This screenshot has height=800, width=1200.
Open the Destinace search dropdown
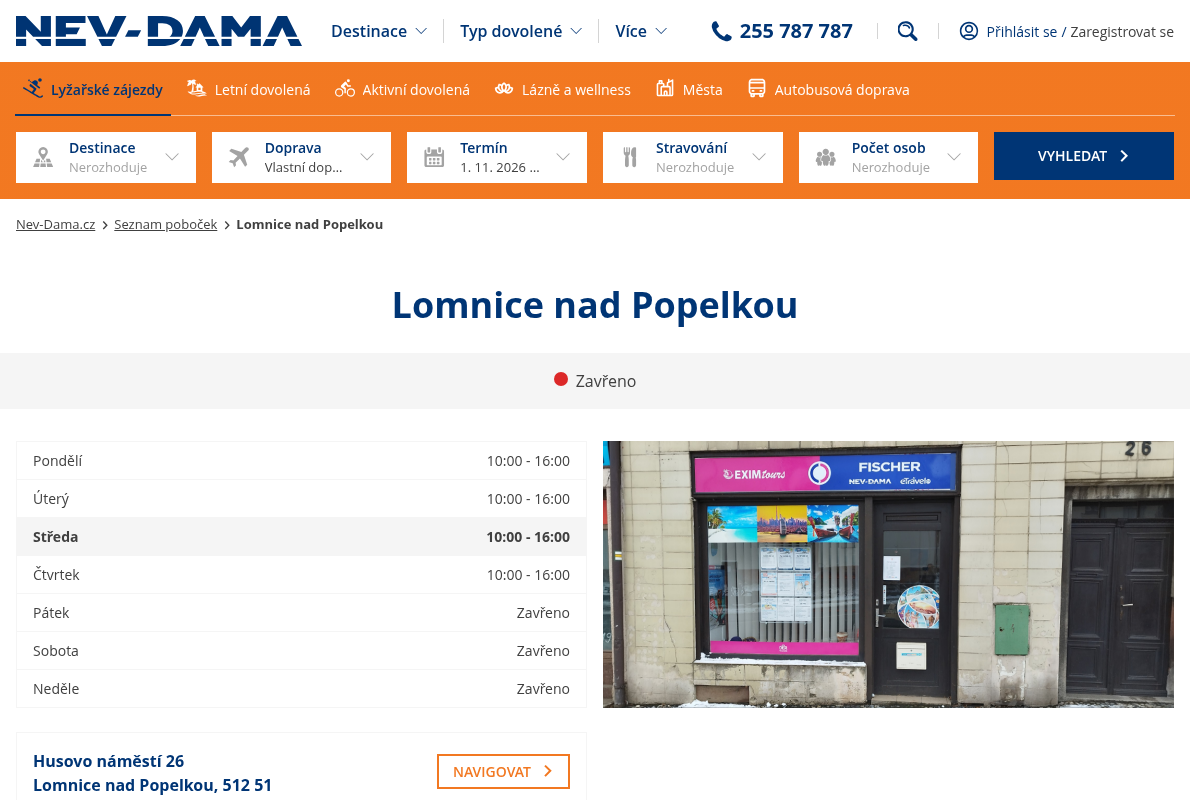[x=106, y=157]
